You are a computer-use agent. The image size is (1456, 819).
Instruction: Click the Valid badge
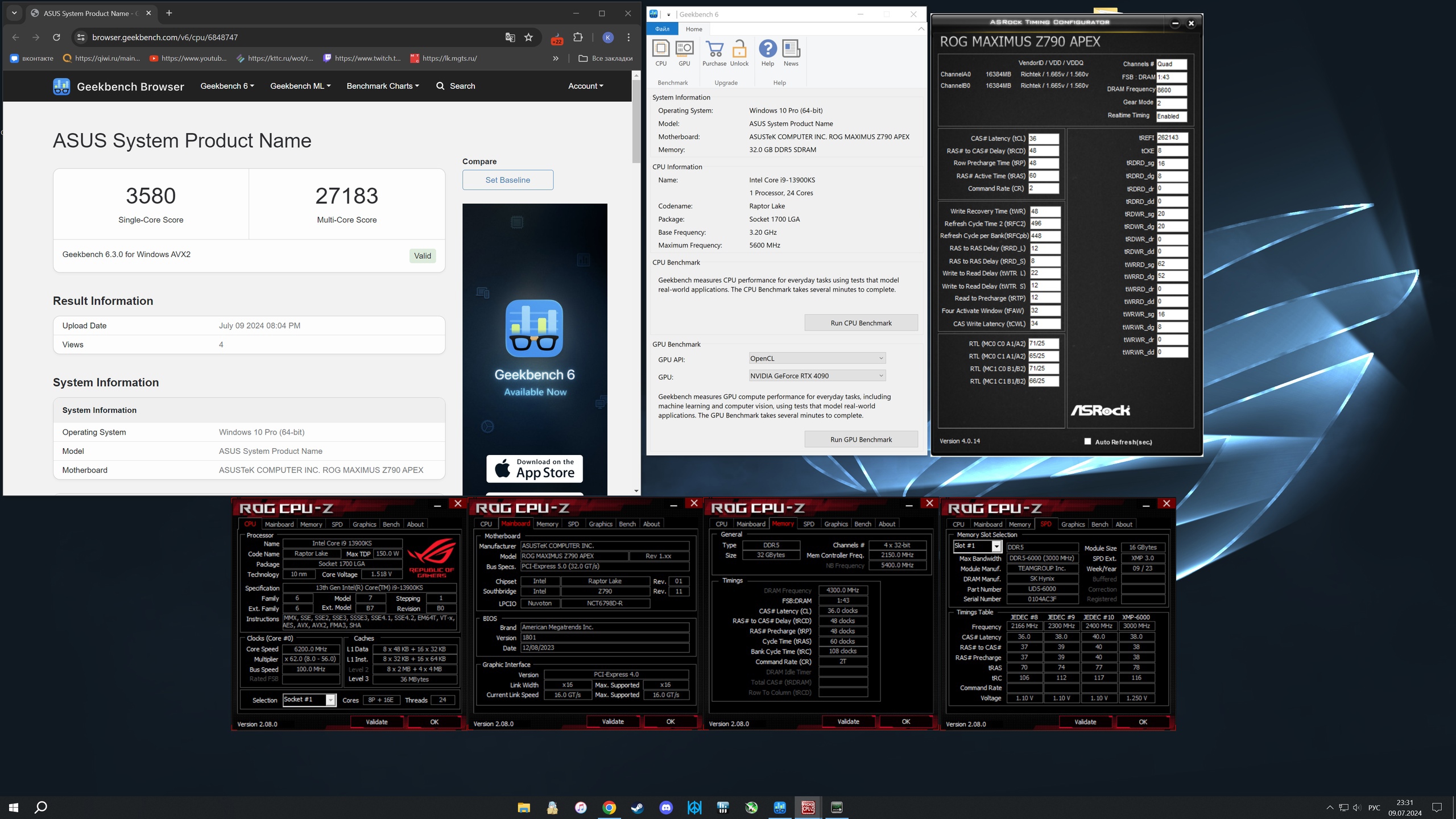(423, 256)
